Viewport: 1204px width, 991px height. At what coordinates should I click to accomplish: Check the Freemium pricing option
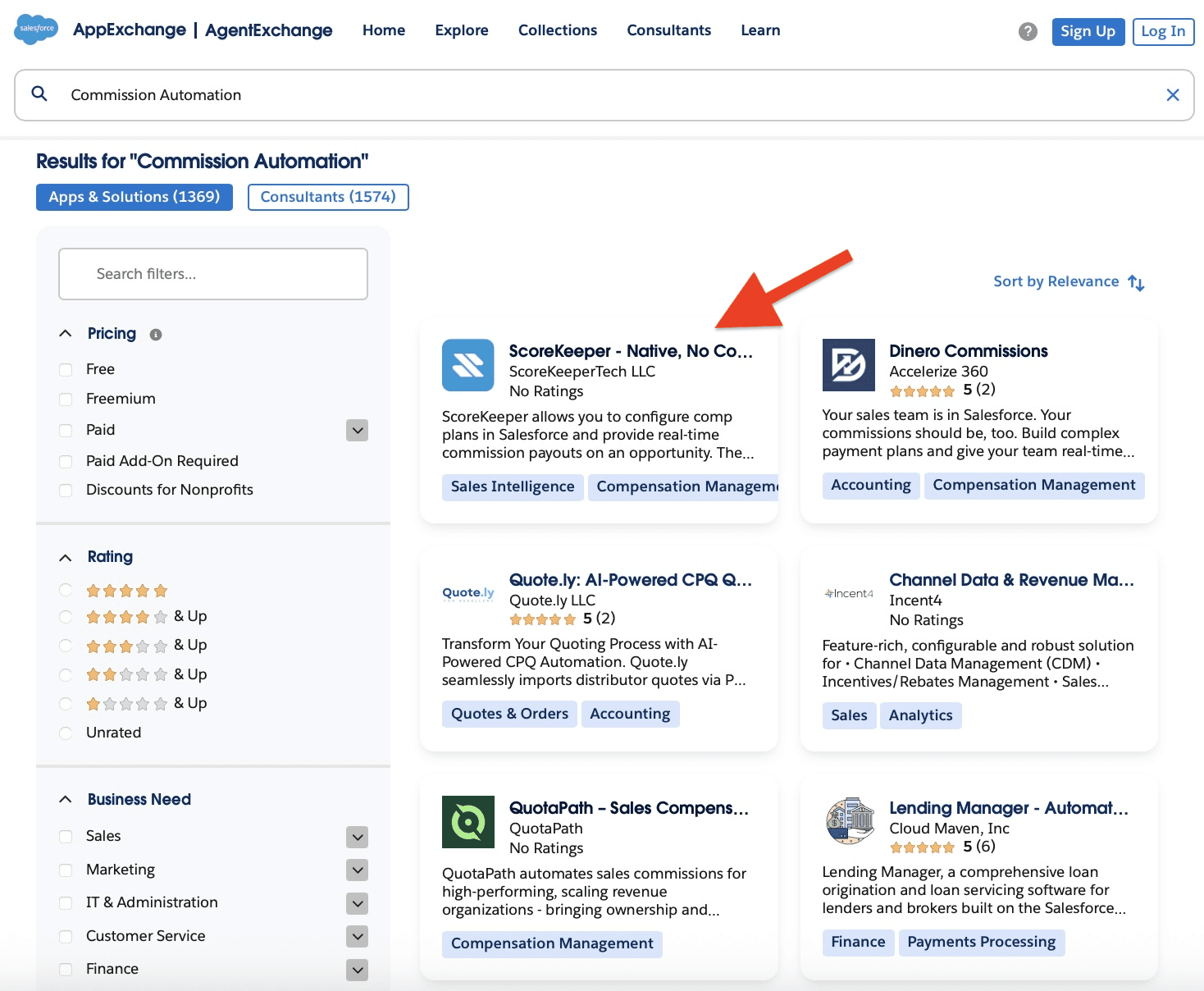click(66, 399)
